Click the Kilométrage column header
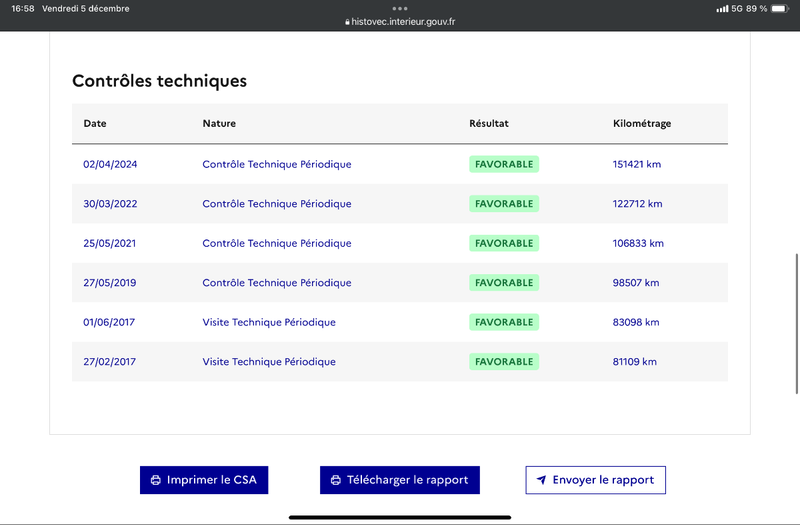The width and height of the screenshot is (800, 525). (641, 124)
